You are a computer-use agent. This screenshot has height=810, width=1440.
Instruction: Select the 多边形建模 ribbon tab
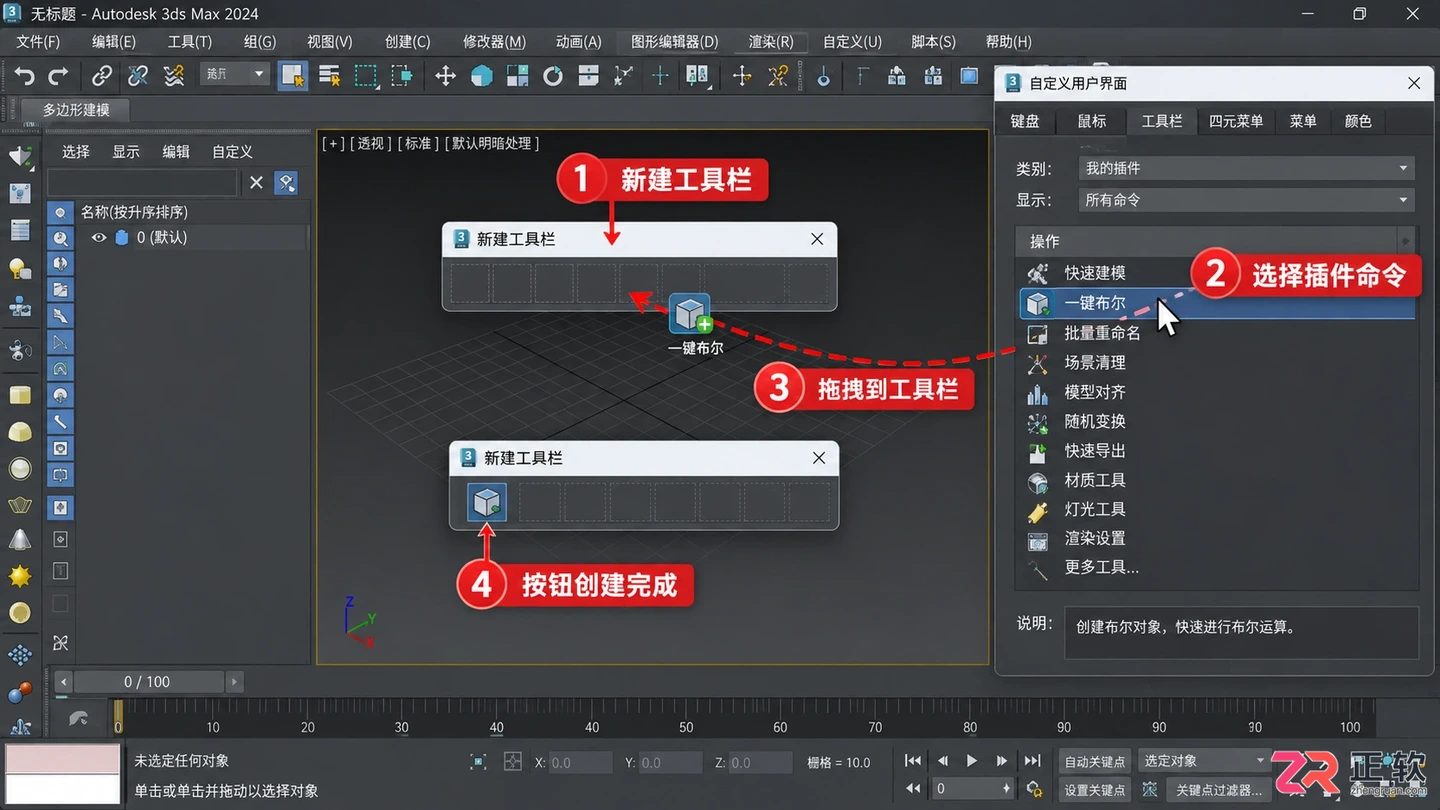coord(76,110)
